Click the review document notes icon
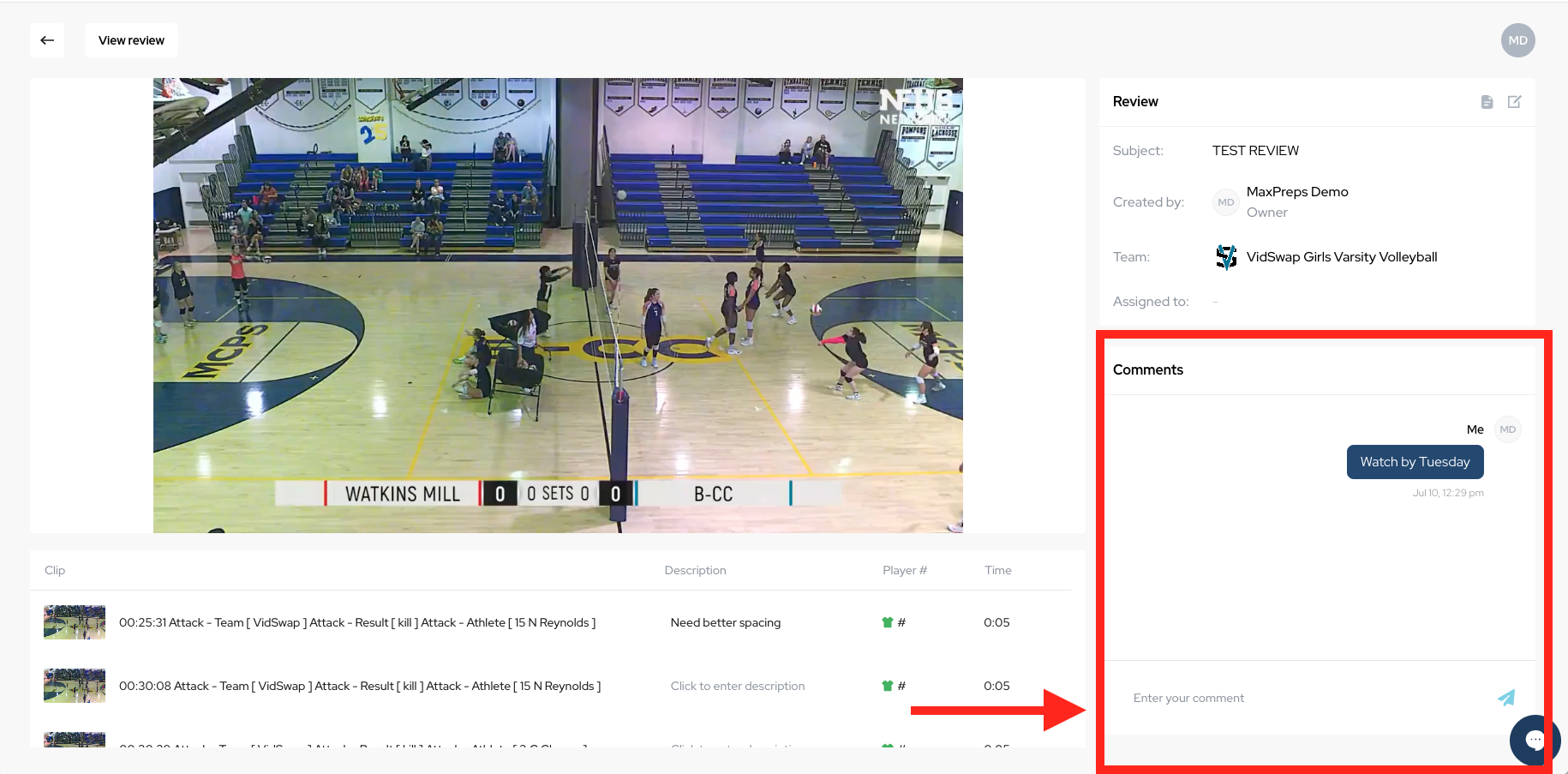This screenshot has width=1568, height=774. pyautogui.click(x=1487, y=102)
